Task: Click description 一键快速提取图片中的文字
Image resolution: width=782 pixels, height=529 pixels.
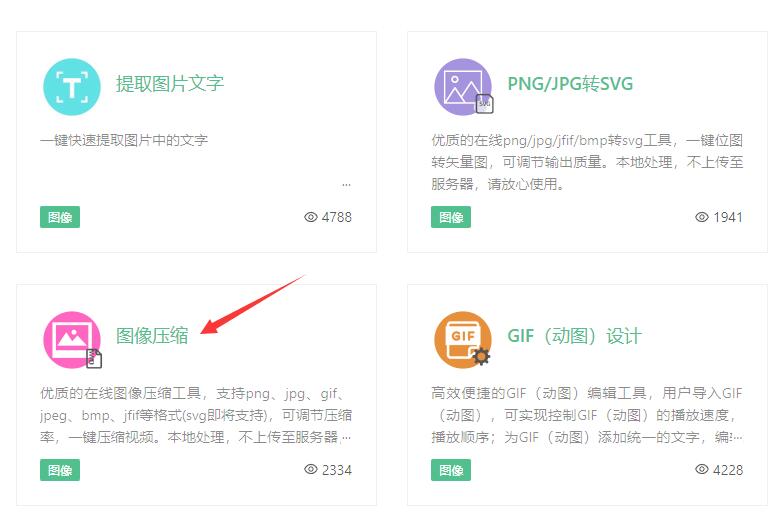Action: click(124, 140)
